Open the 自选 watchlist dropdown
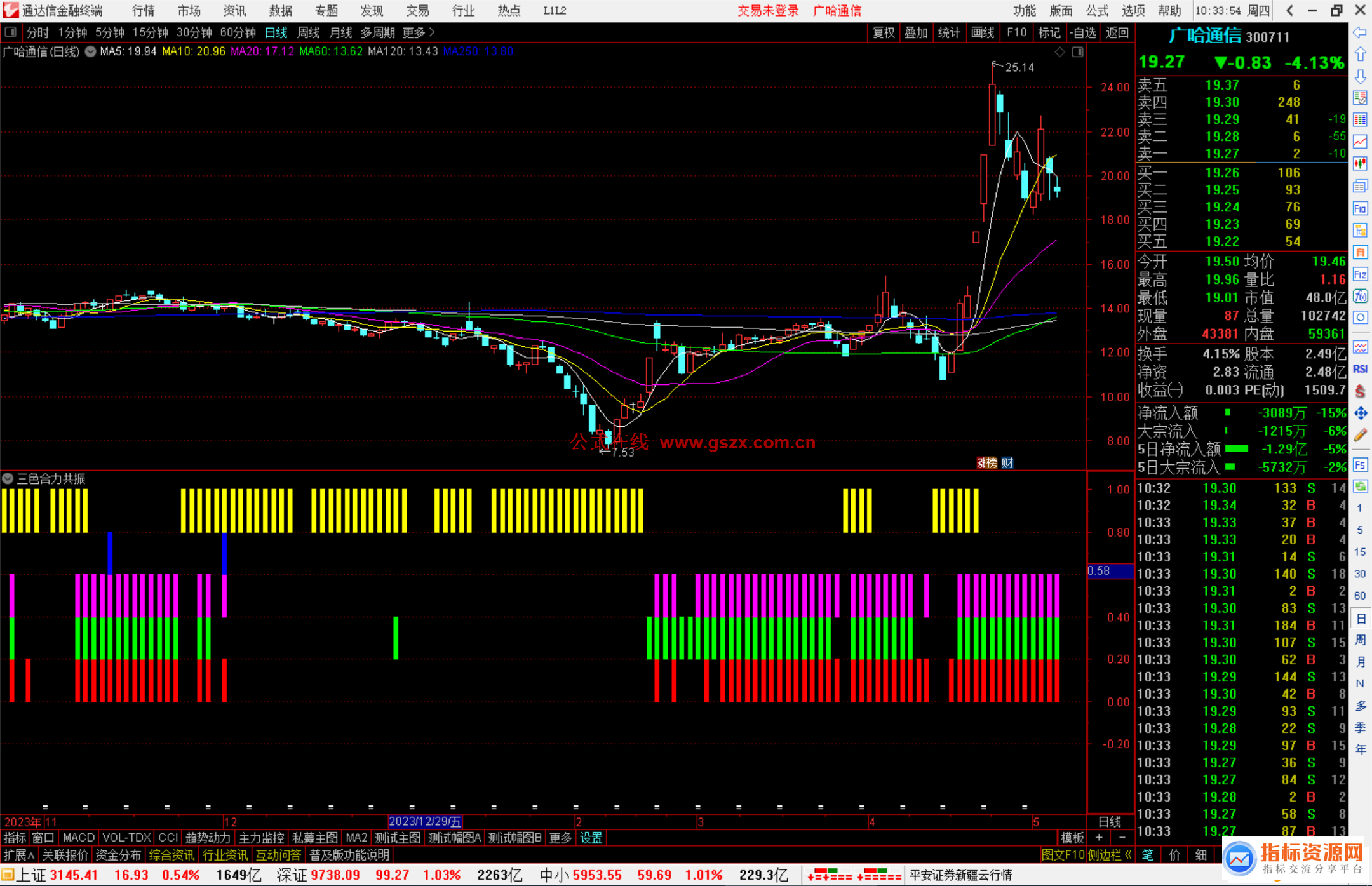 pos(1082,32)
